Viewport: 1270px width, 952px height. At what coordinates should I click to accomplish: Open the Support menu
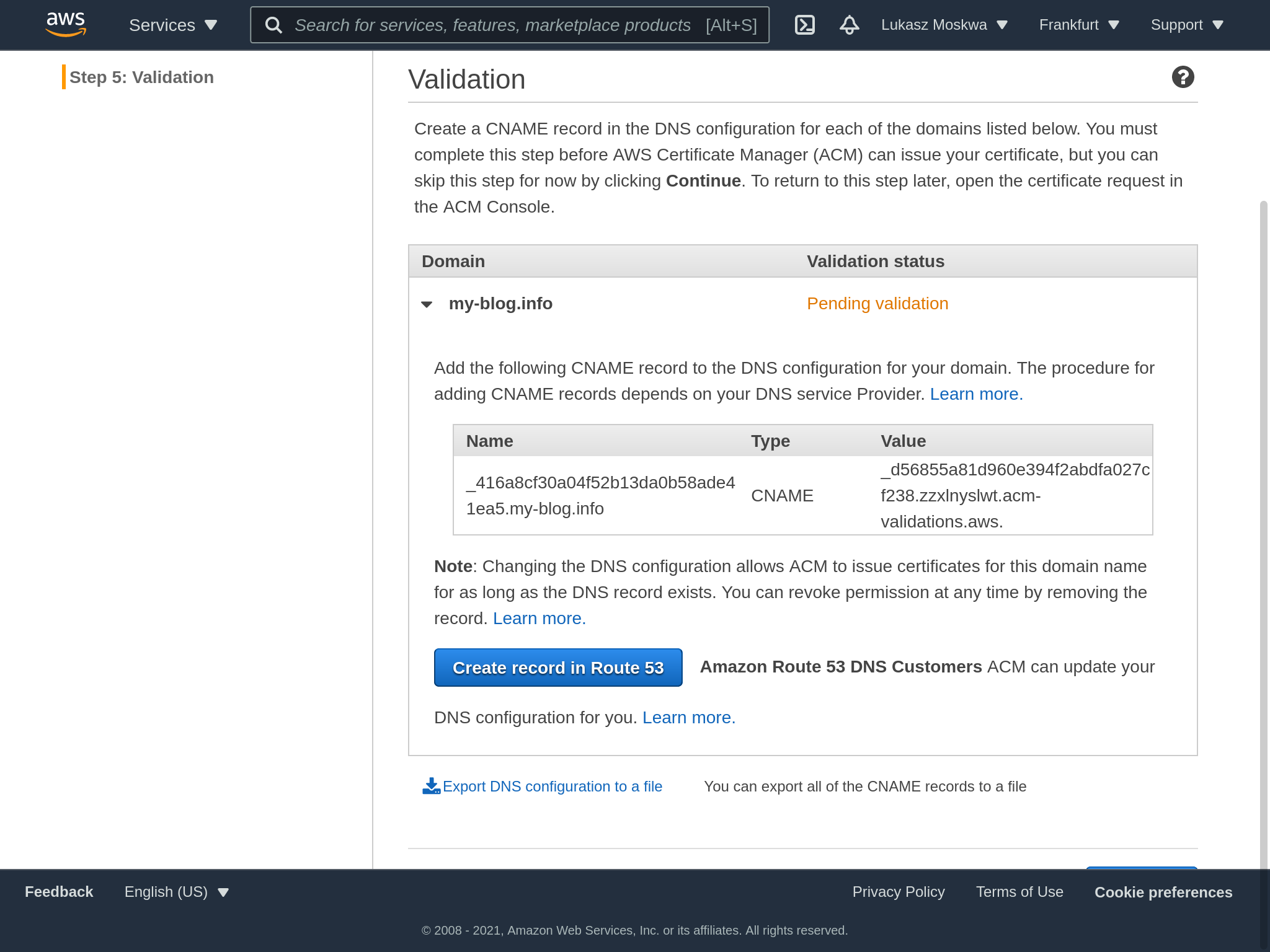(x=1186, y=25)
